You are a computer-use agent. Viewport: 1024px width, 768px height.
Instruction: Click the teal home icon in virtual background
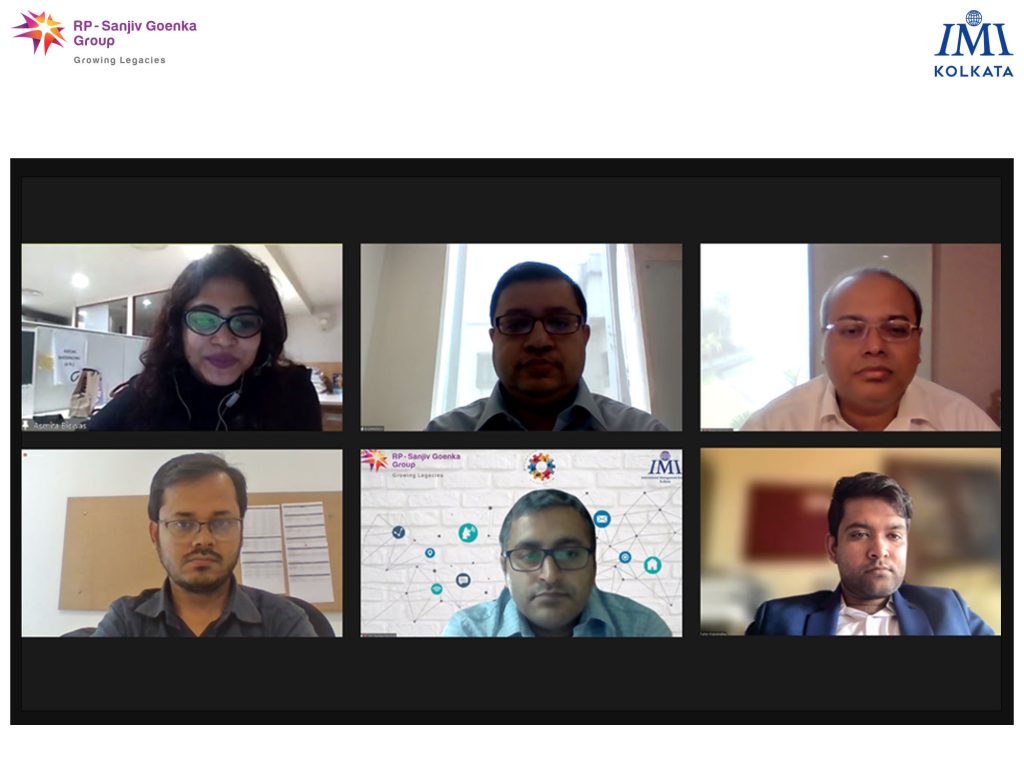click(652, 565)
